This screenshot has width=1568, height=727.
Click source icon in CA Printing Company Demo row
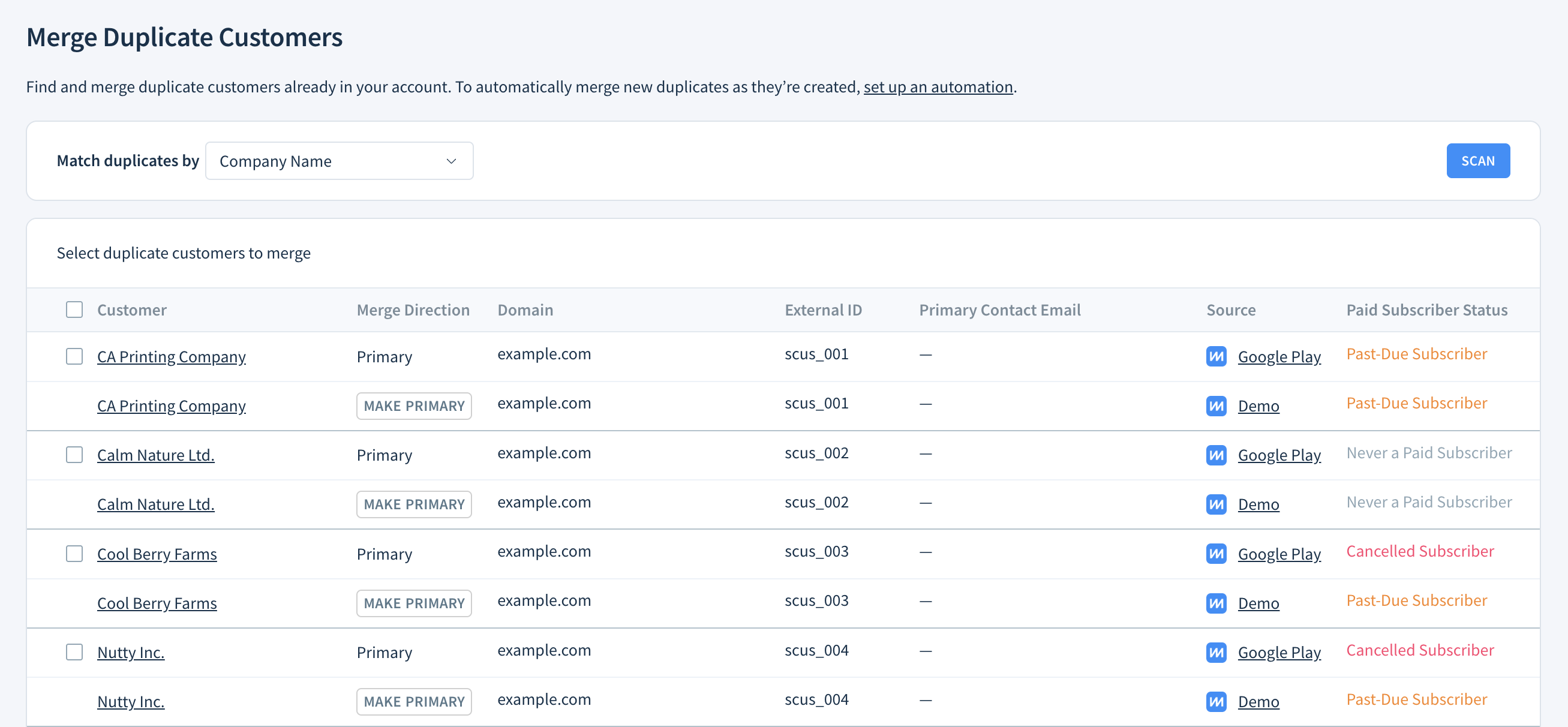coord(1215,405)
